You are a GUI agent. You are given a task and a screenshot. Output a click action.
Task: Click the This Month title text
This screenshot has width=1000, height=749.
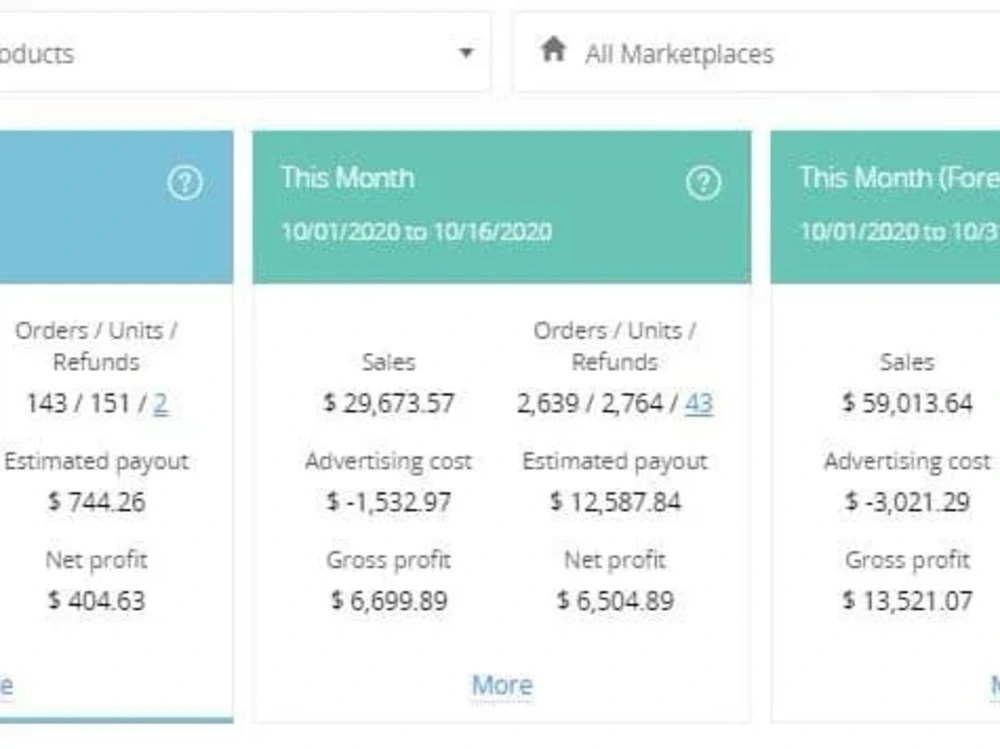pos(348,178)
